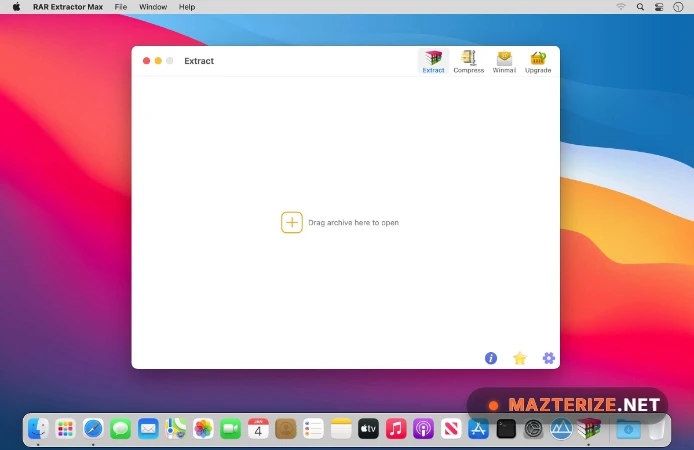Open Spotlight search in menu bar

tap(640, 7)
